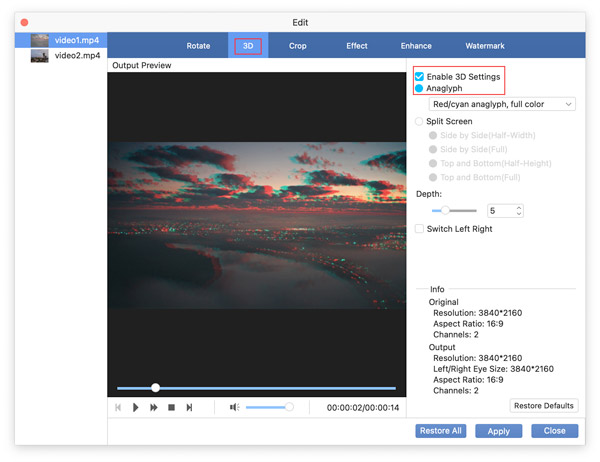The height and width of the screenshot is (462, 600).
Task: Click the Restore Defaults button
Action: [x=544, y=406]
